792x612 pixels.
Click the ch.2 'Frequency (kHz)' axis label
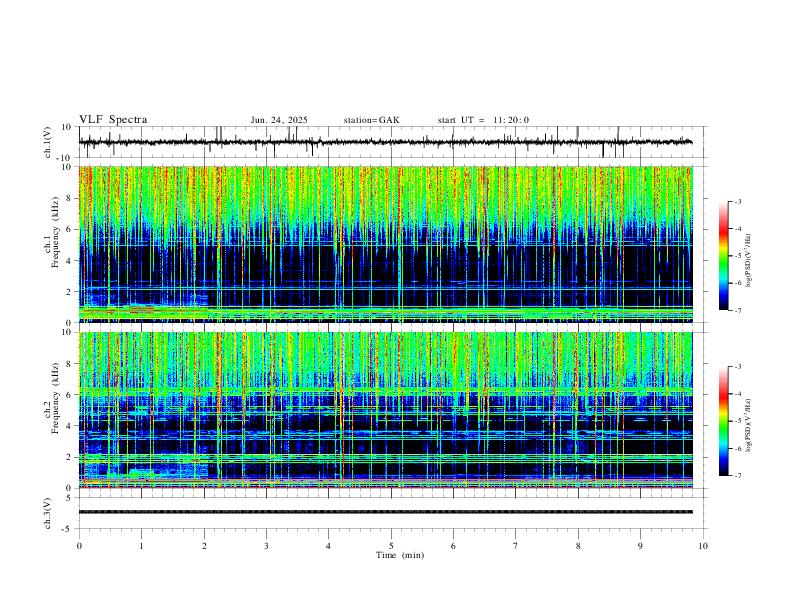[55, 398]
